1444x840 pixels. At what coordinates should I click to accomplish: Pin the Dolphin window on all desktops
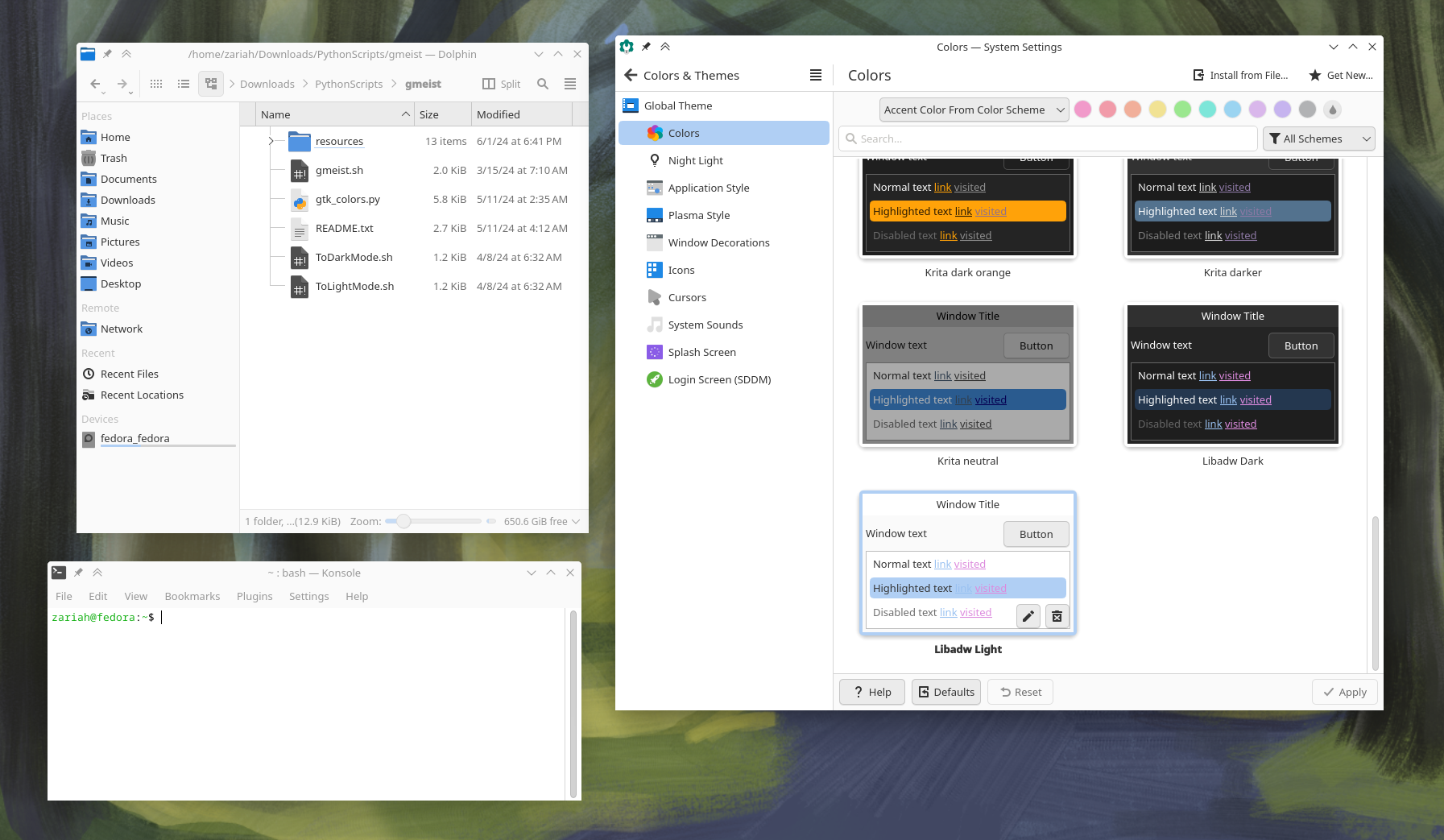[x=107, y=54]
